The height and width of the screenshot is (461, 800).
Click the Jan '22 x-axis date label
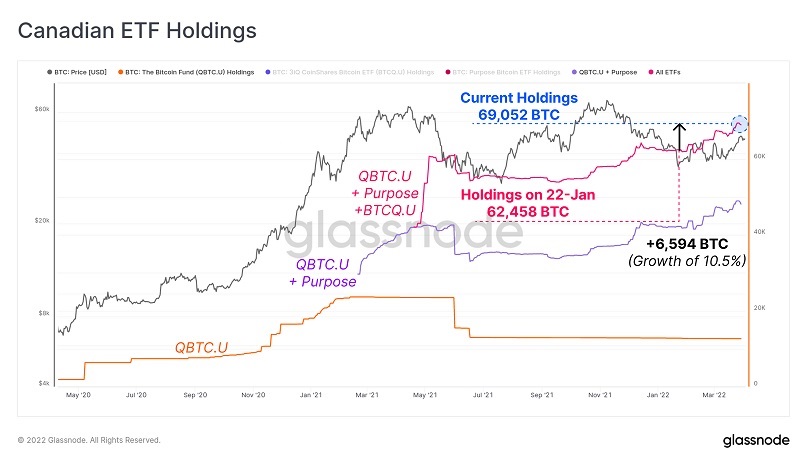[657, 396]
